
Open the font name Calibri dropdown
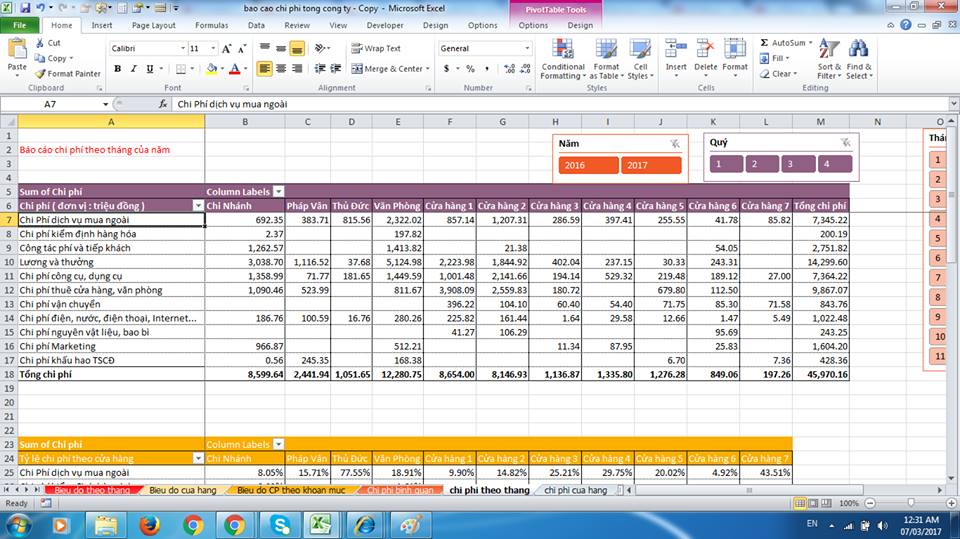pos(182,48)
